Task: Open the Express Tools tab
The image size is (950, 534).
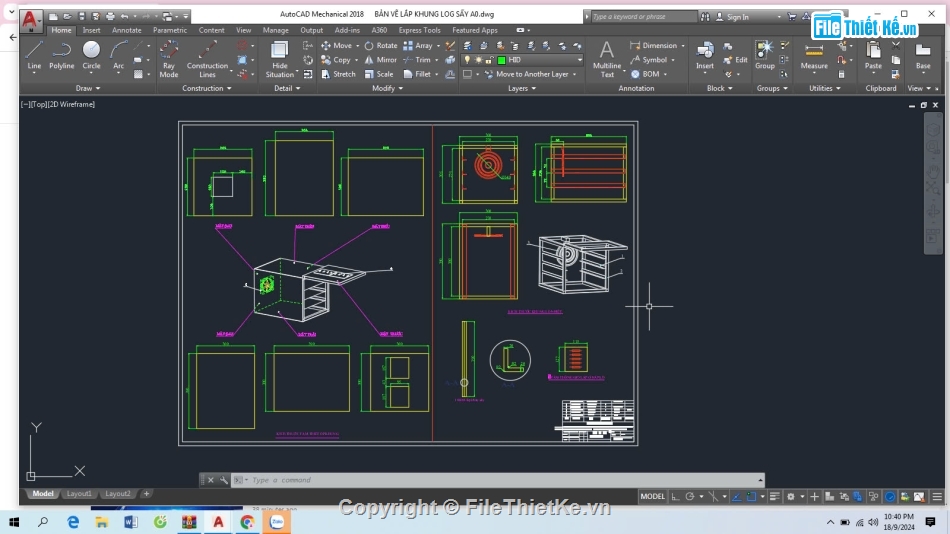Action: pyautogui.click(x=419, y=30)
